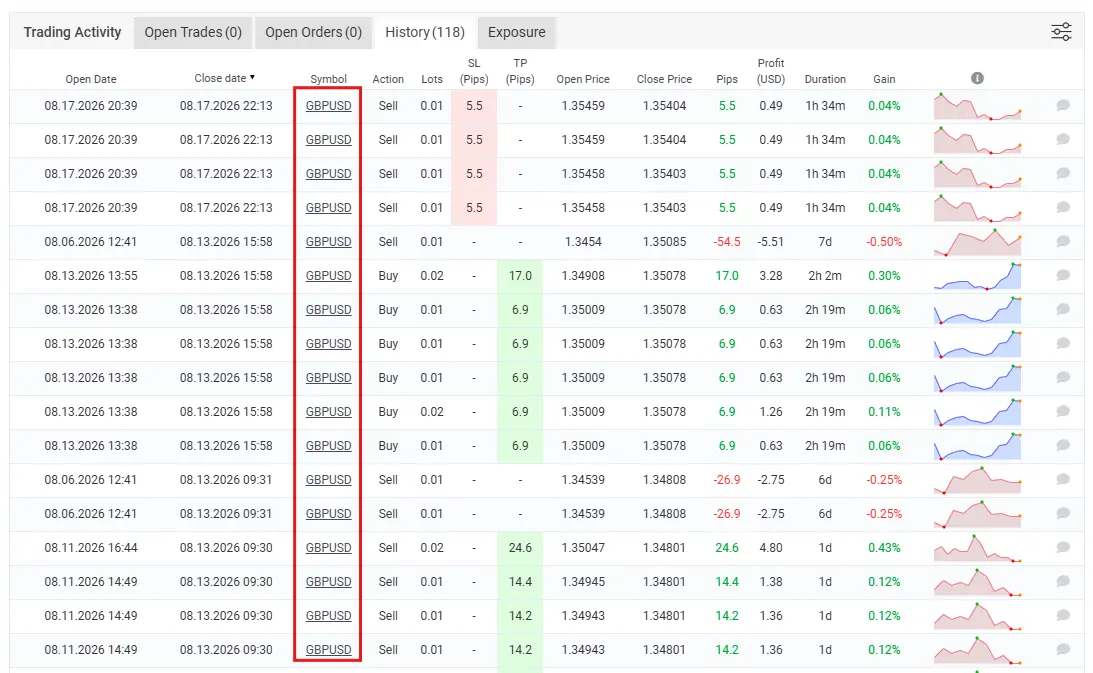1093x673 pixels.
Task: Sort by the Pips column header
Action: coord(727,79)
